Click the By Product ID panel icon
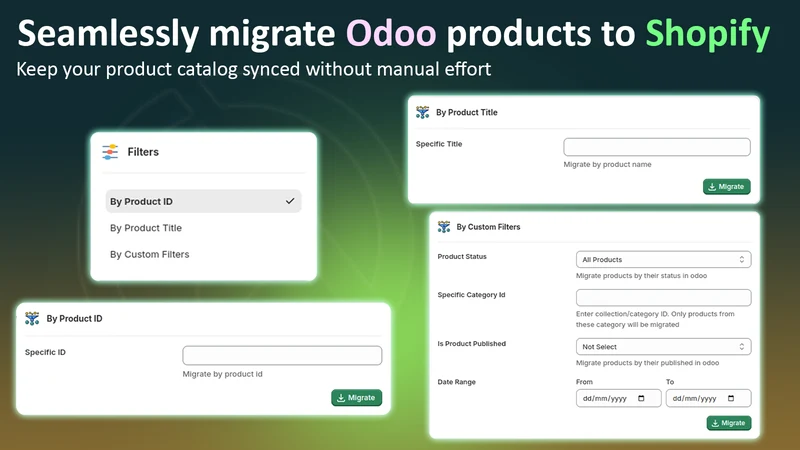Screen dimensions: 800x450 pos(32,319)
